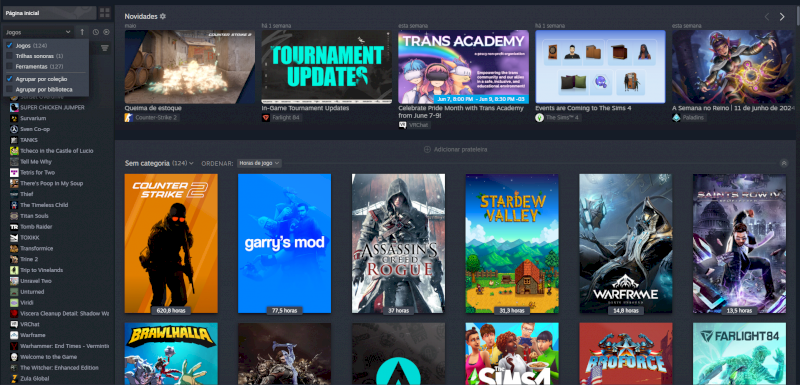The height and width of the screenshot is (385, 800).
Task: Click Paladins icon under A Semana no Reino
Action: [x=676, y=117]
